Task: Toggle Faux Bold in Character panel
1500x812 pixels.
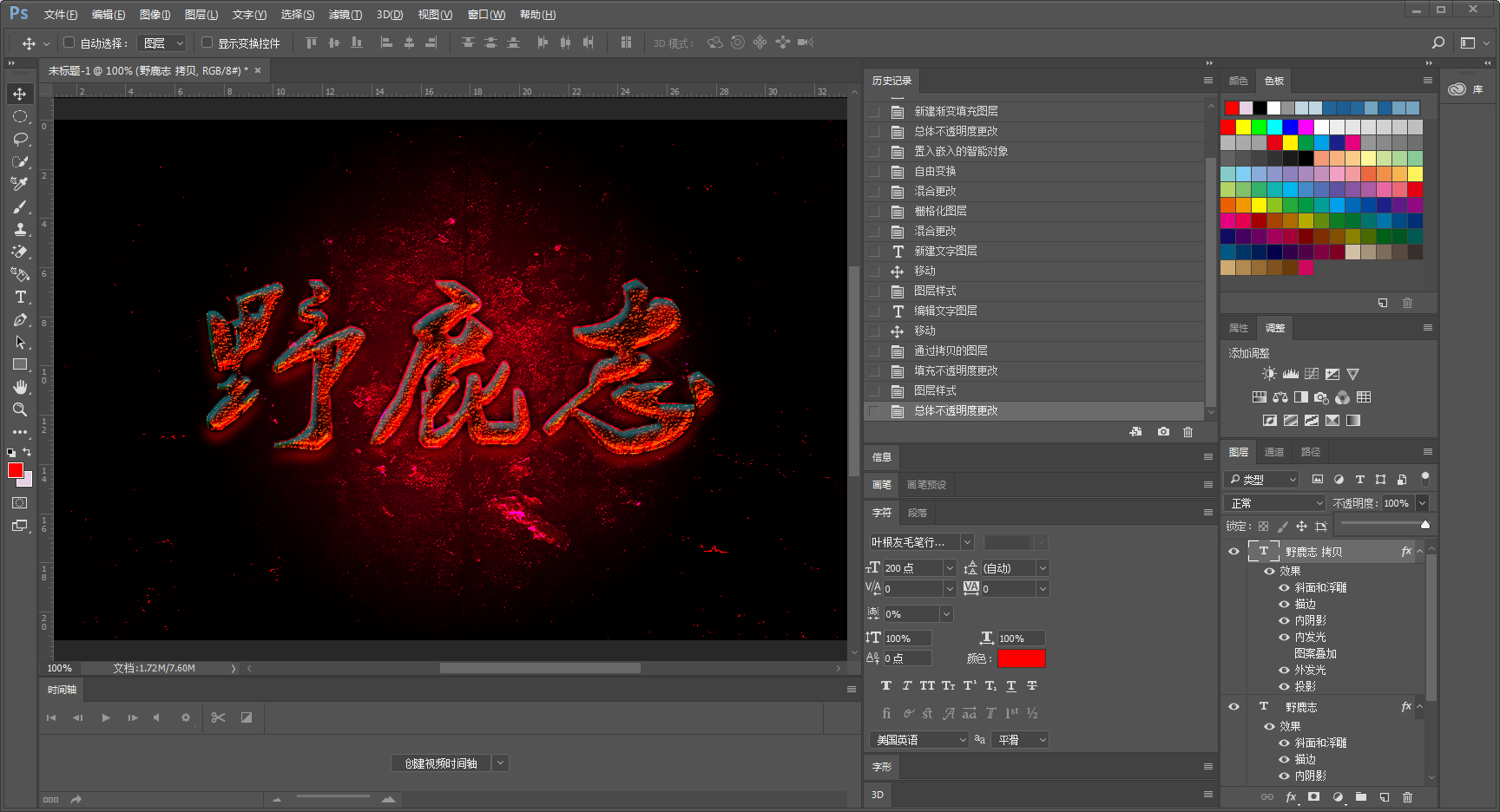Action: pyautogui.click(x=885, y=685)
